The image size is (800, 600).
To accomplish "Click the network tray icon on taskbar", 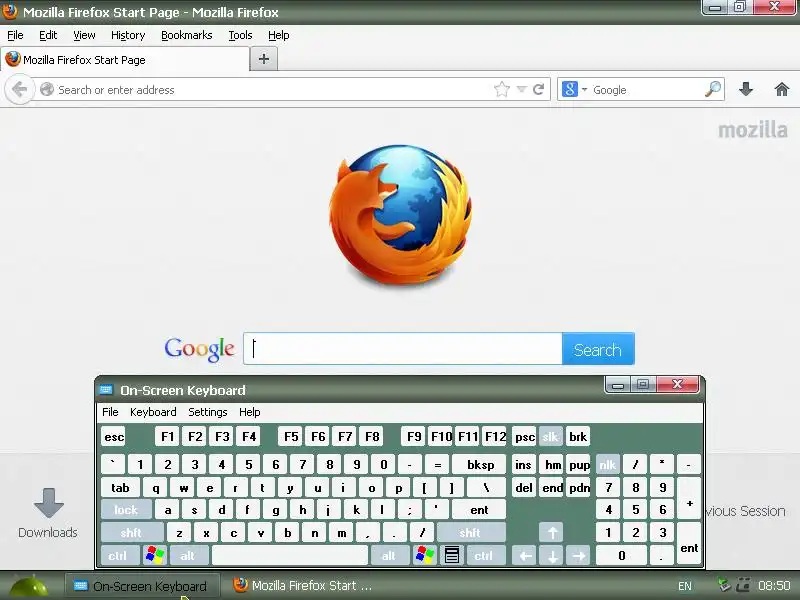I will [x=724, y=585].
